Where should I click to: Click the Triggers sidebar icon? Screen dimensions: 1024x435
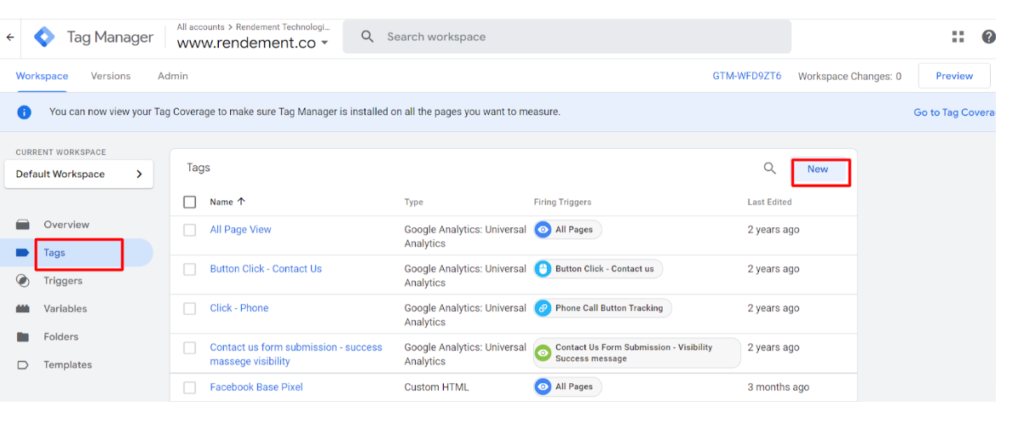(23, 281)
